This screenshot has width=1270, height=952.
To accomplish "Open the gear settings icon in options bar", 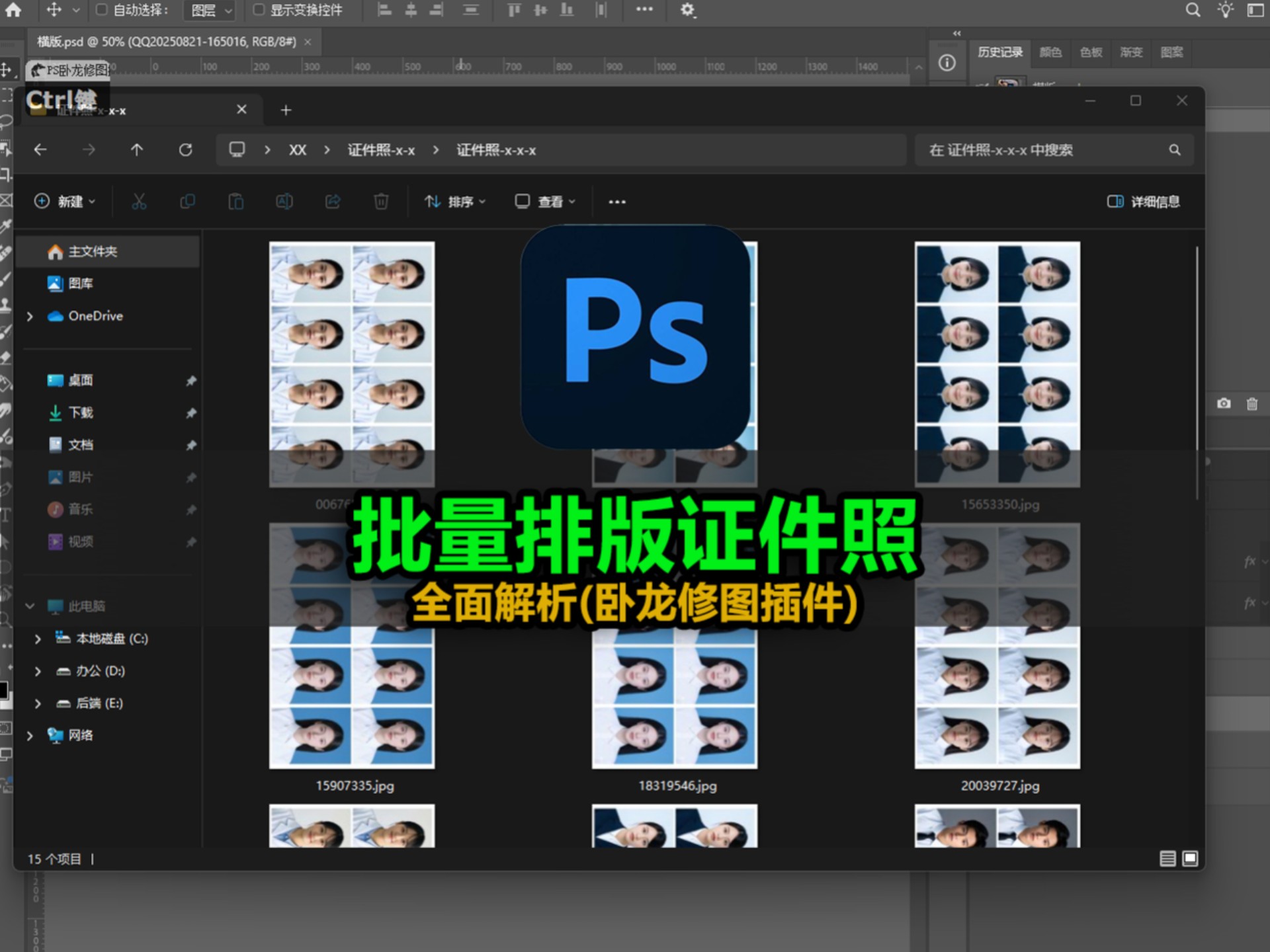I will coord(688,10).
